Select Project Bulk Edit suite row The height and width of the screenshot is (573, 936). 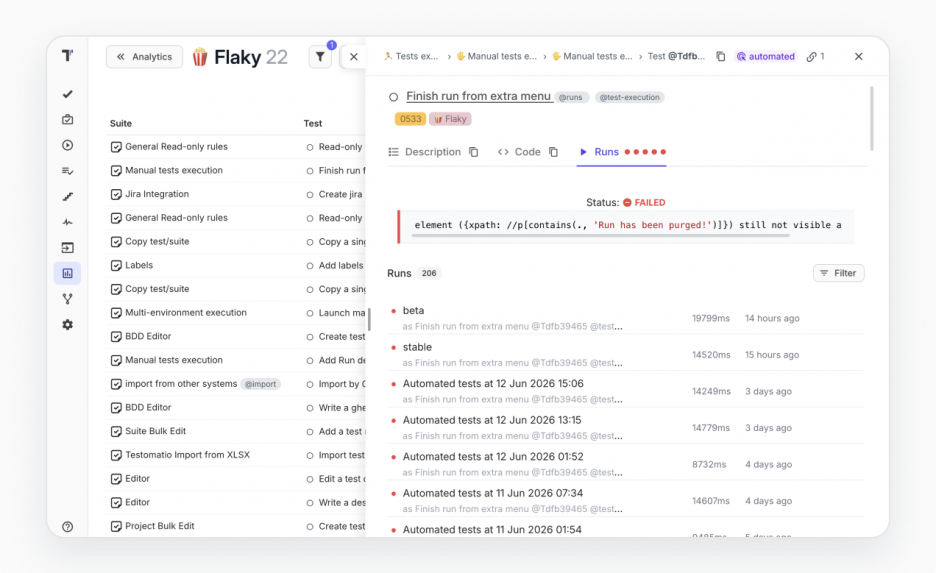point(159,526)
